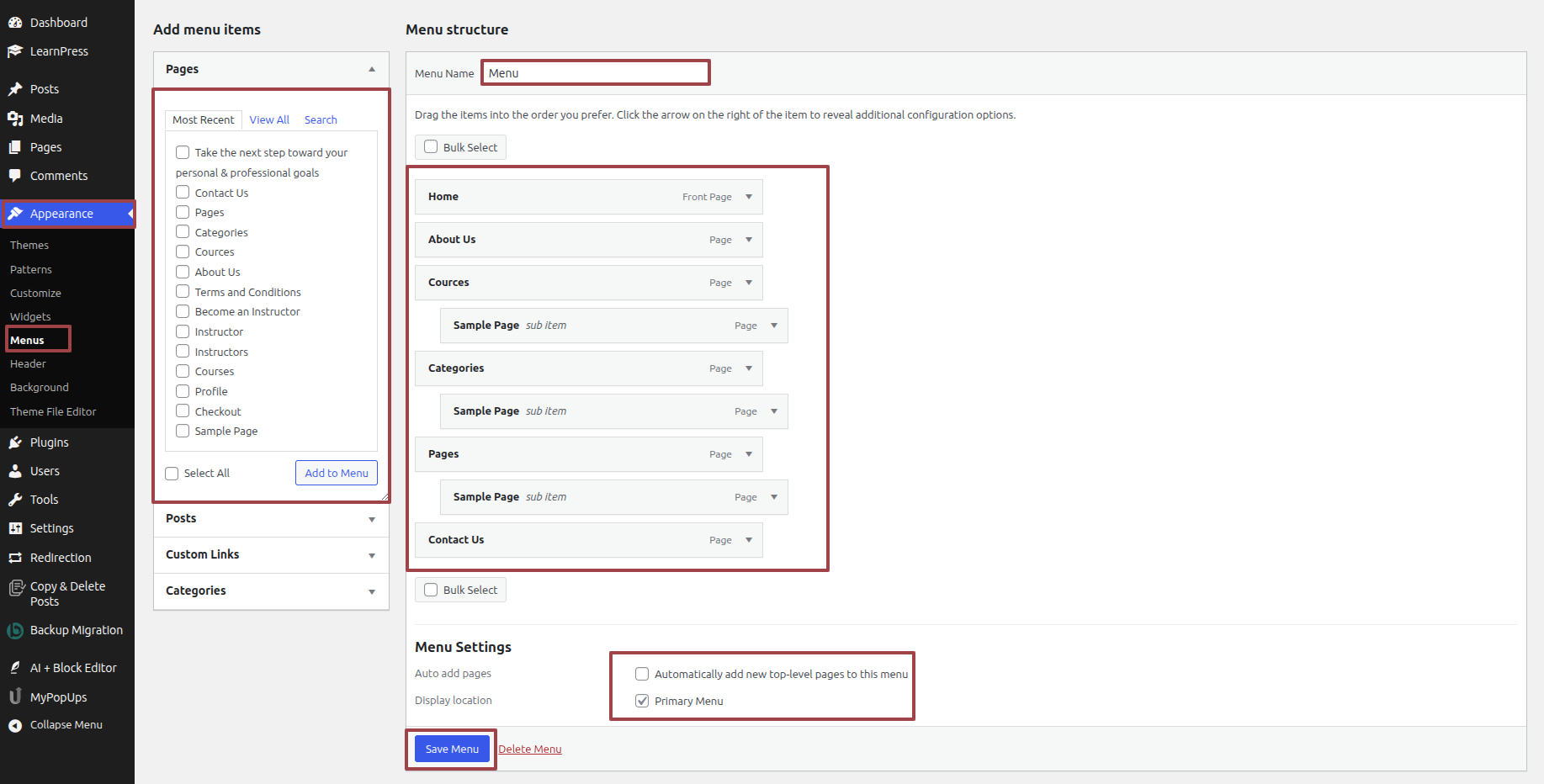Click the Delete Menu link
Screen dimensions: 1544x784
coord(530,750)
